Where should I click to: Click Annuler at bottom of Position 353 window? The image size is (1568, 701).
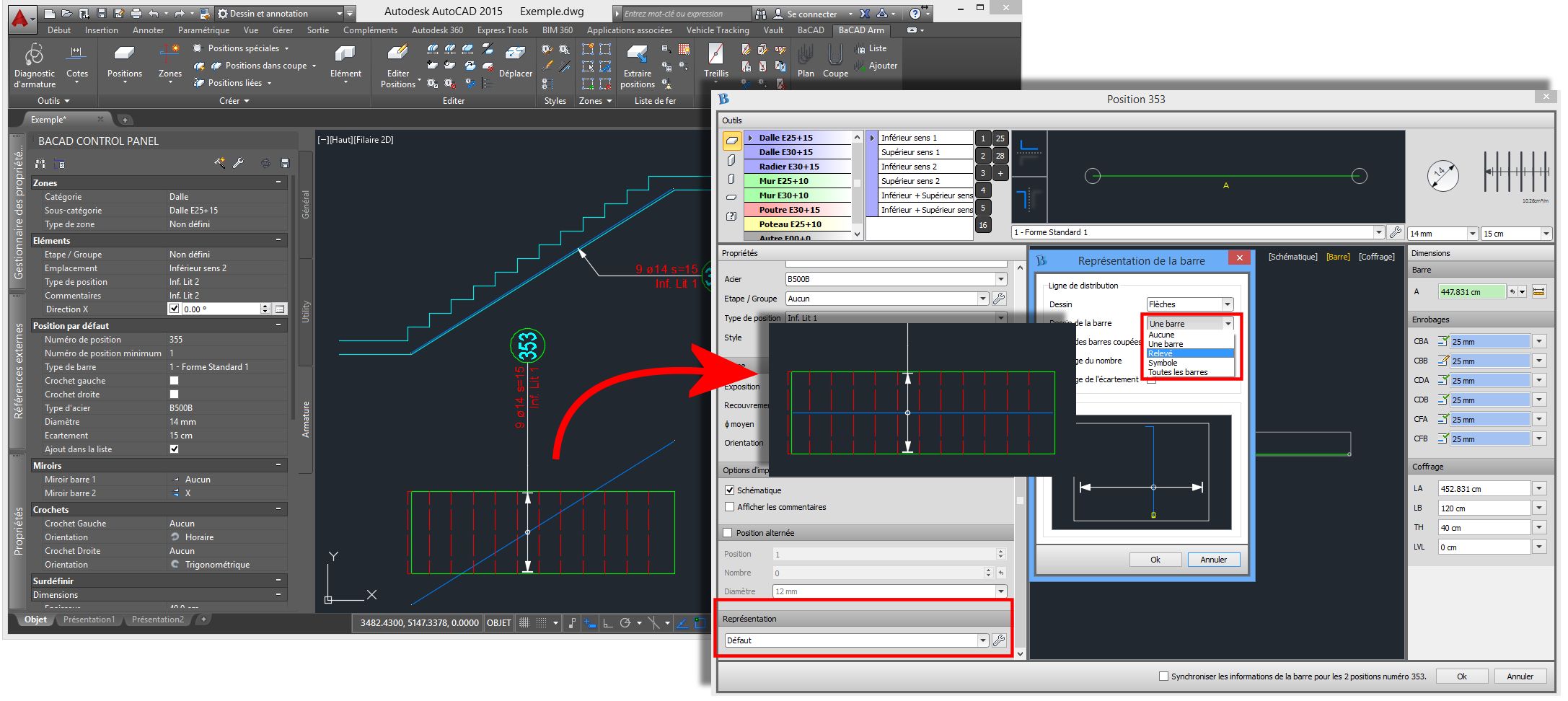click(1520, 676)
